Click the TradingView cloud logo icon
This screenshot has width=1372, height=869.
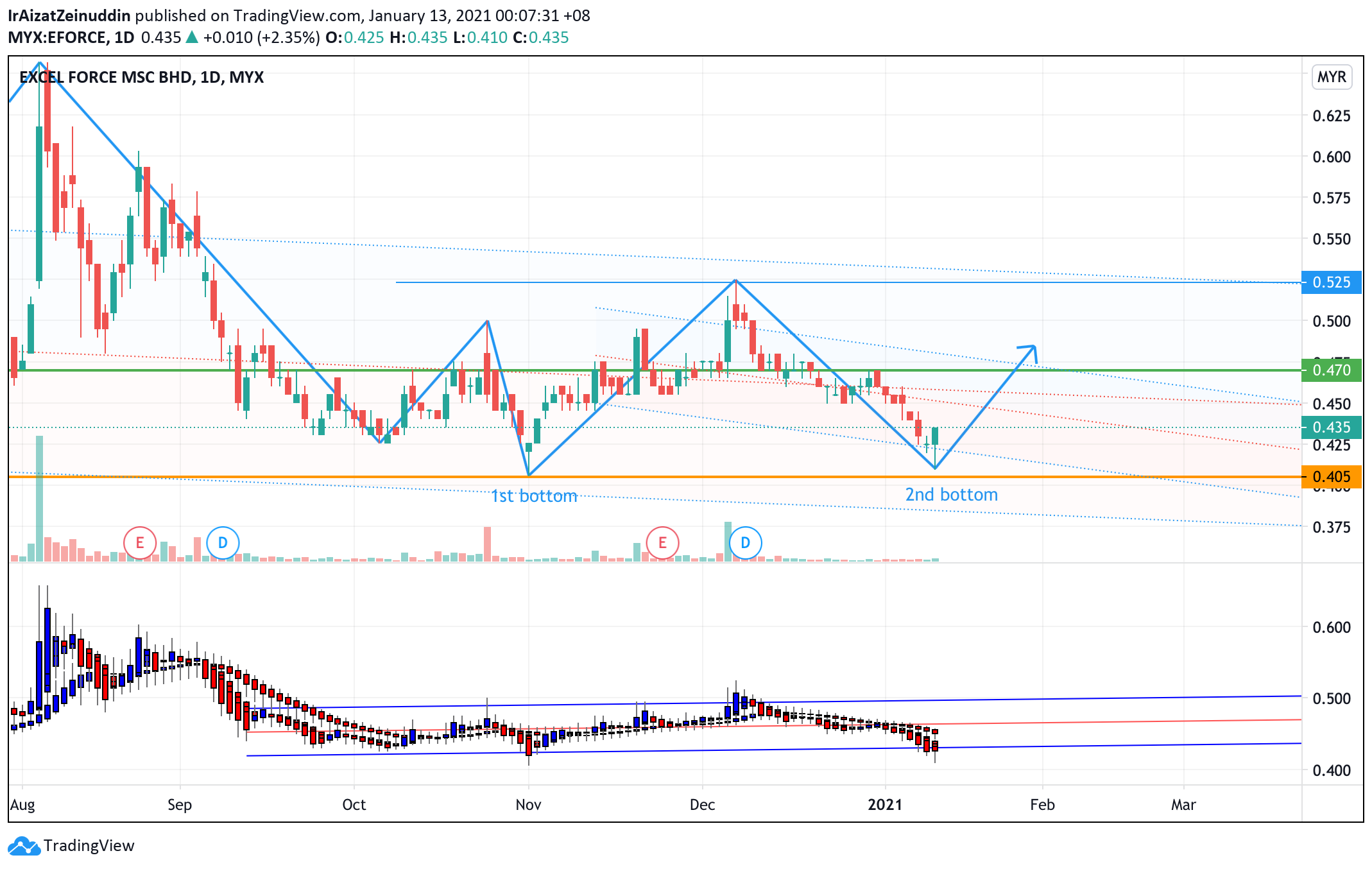24,846
